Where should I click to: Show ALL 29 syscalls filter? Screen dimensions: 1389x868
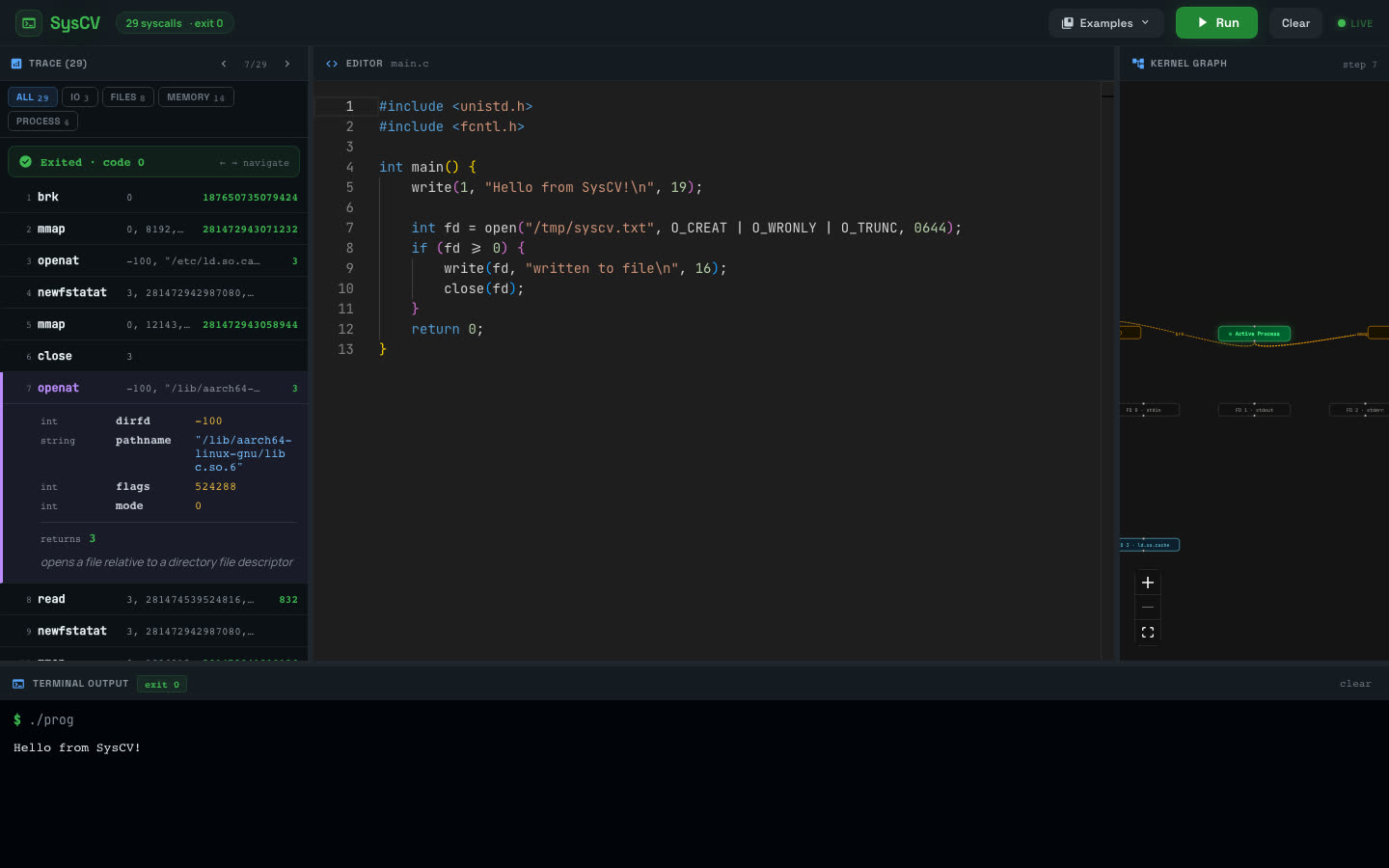[33, 97]
